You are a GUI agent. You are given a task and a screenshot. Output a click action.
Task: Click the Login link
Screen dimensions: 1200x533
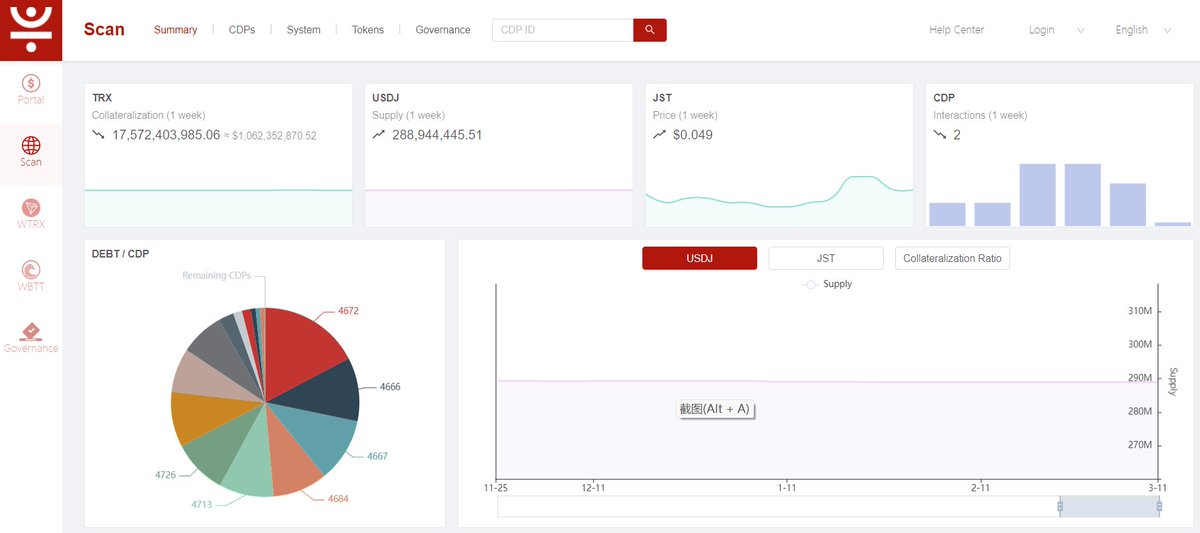click(x=1042, y=30)
